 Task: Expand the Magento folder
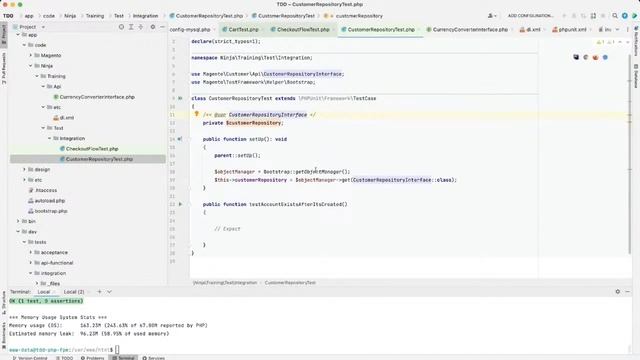point(31,56)
